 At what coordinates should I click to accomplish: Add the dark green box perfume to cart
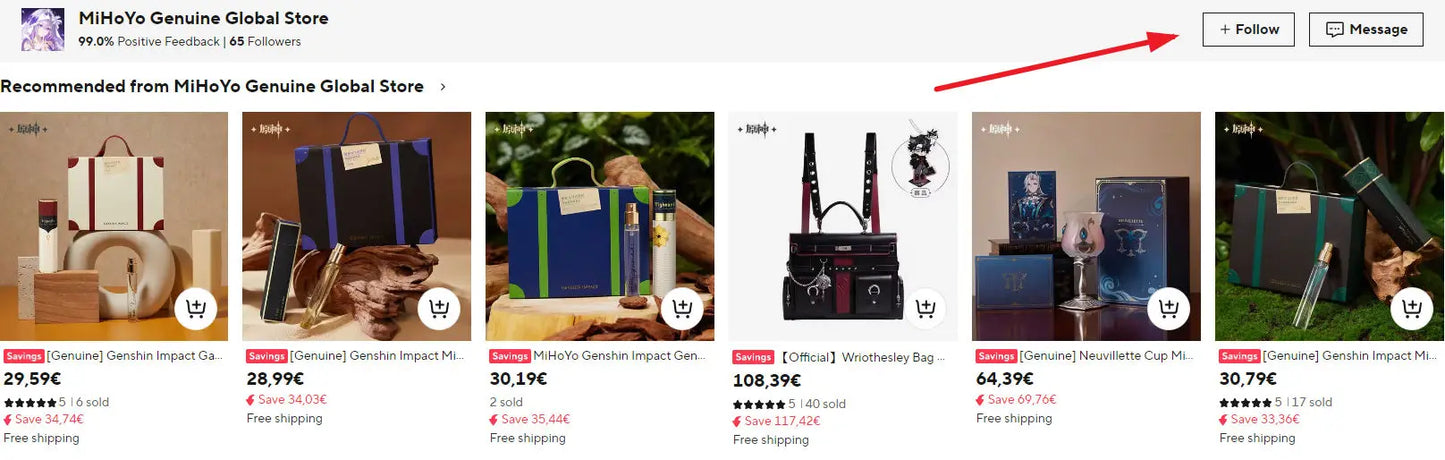click(1411, 308)
